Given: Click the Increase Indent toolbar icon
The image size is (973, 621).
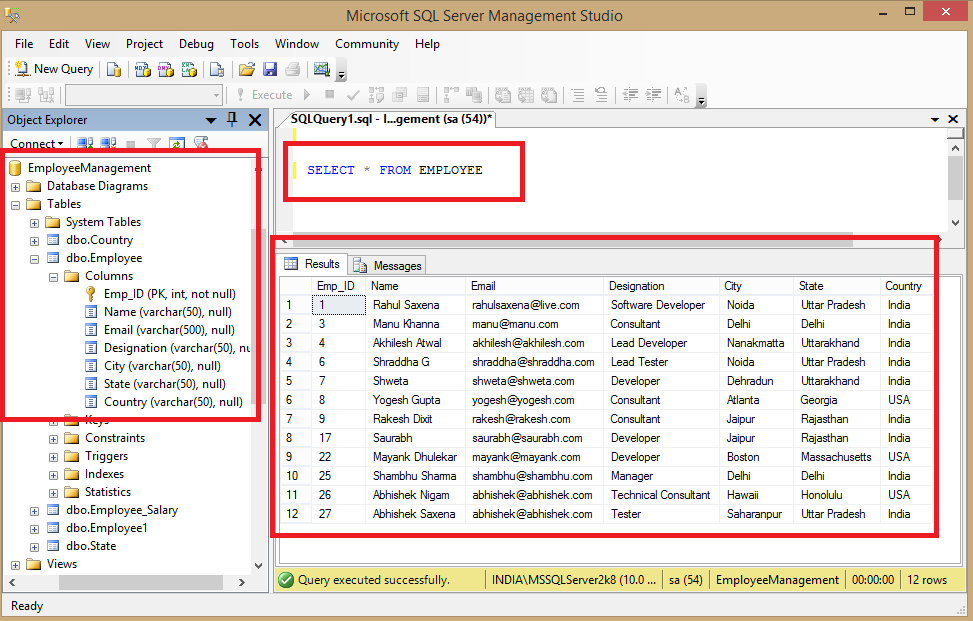Looking at the screenshot, I should [652, 95].
